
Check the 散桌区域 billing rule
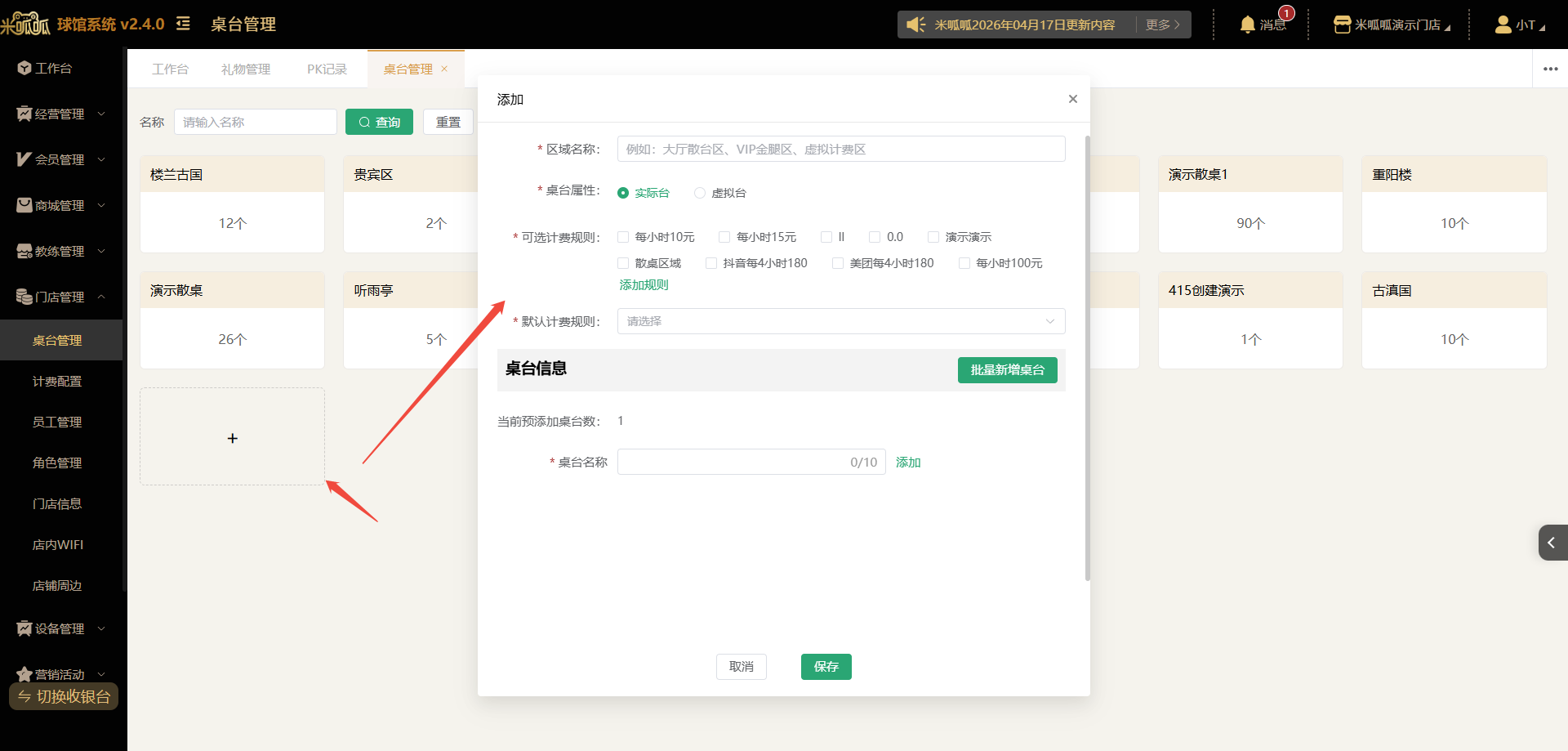coord(623,263)
